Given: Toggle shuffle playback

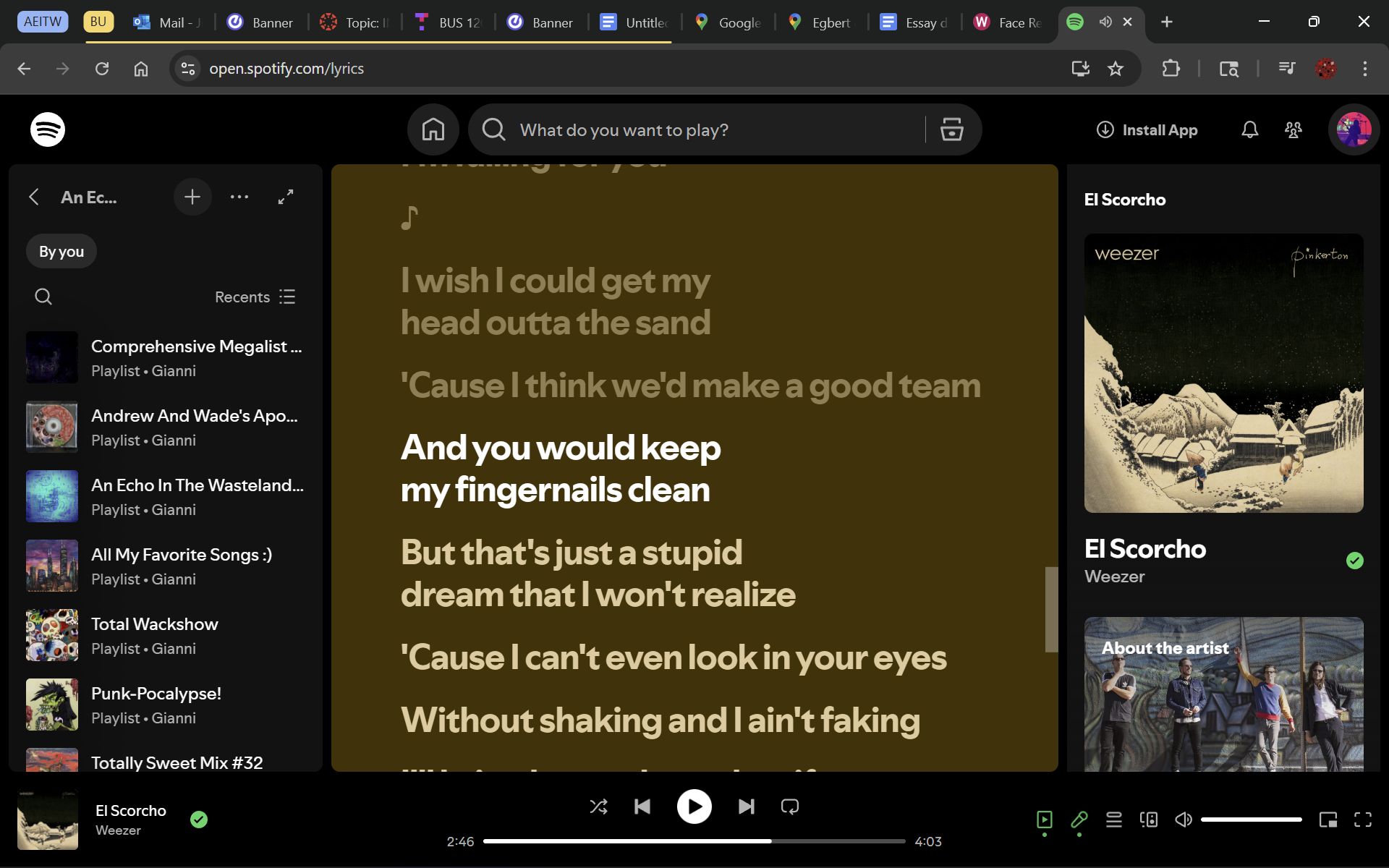Looking at the screenshot, I should [598, 807].
